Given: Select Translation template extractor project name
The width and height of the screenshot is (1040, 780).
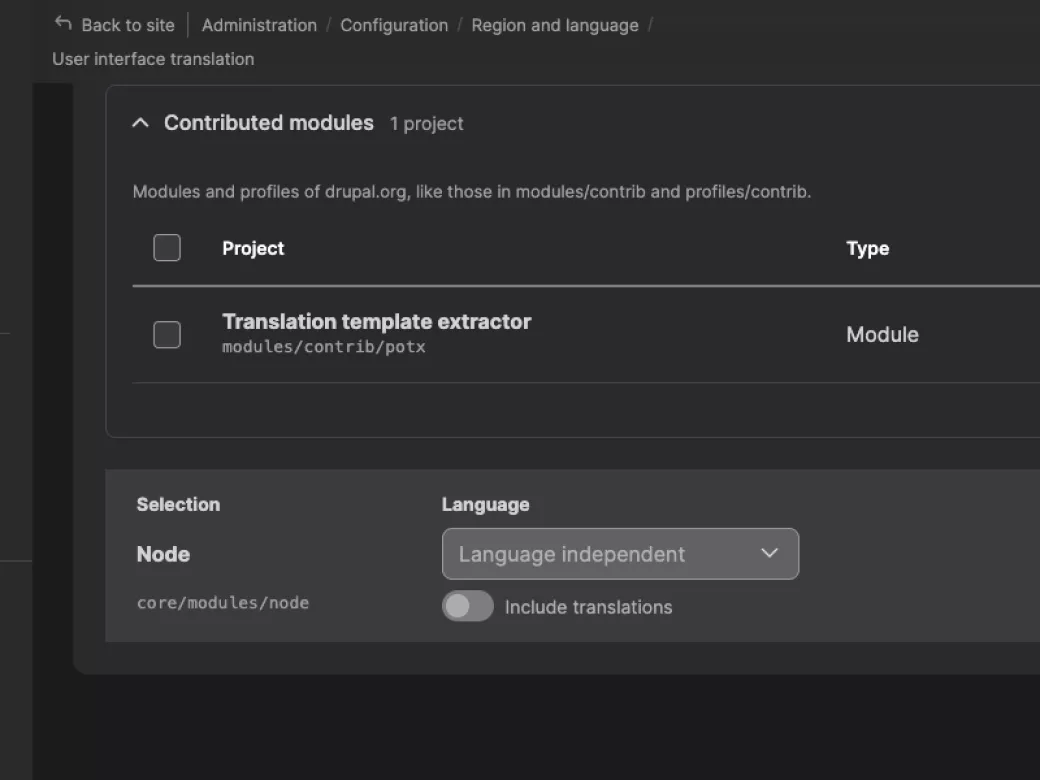Looking at the screenshot, I should pos(377,322).
